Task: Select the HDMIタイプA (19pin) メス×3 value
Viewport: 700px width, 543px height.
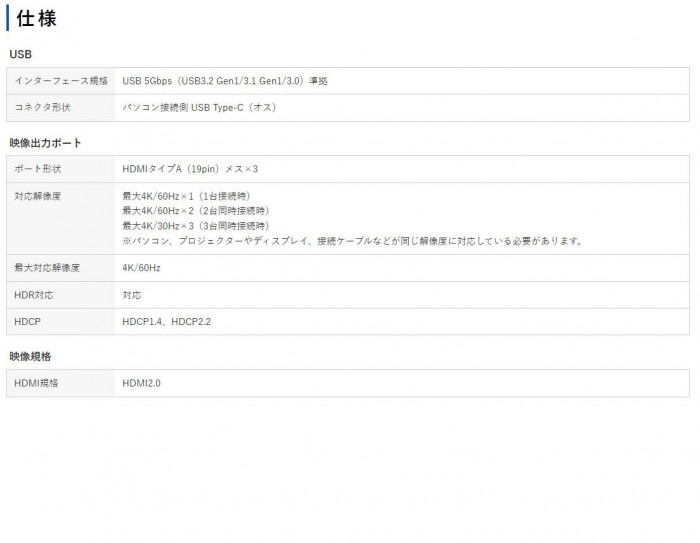Action: point(190,169)
